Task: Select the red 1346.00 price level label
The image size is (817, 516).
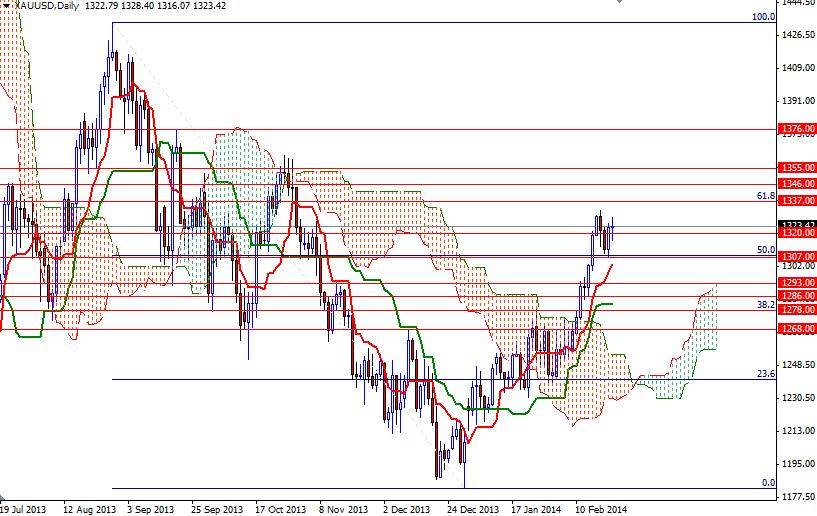Action: coord(797,183)
